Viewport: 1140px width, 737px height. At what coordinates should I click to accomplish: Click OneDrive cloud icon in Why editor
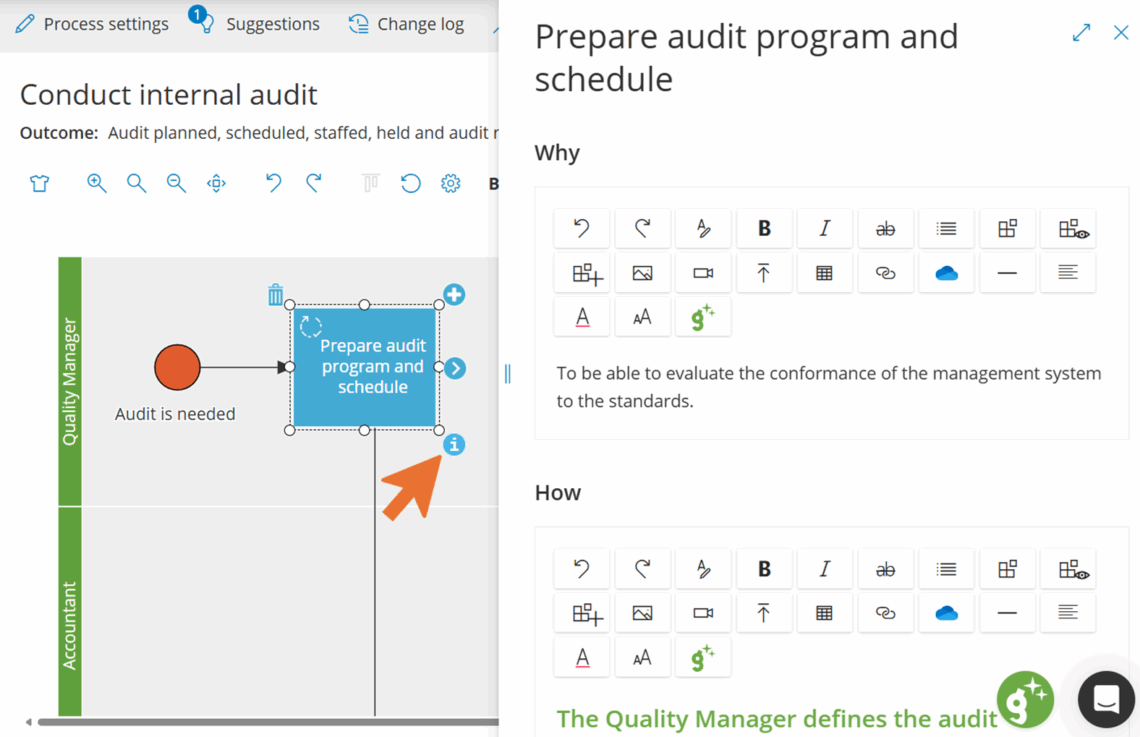click(946, 273)
